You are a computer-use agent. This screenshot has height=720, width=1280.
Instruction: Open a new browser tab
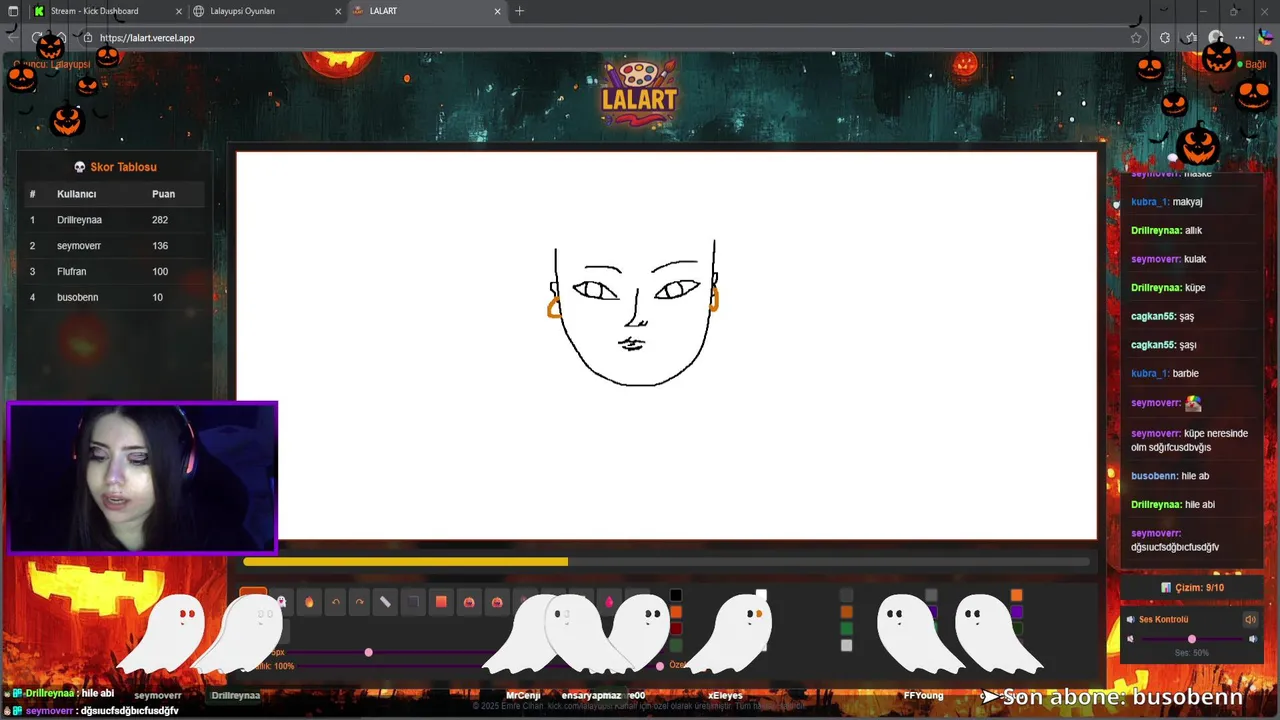pyautogui.click(x=519, y=11)
